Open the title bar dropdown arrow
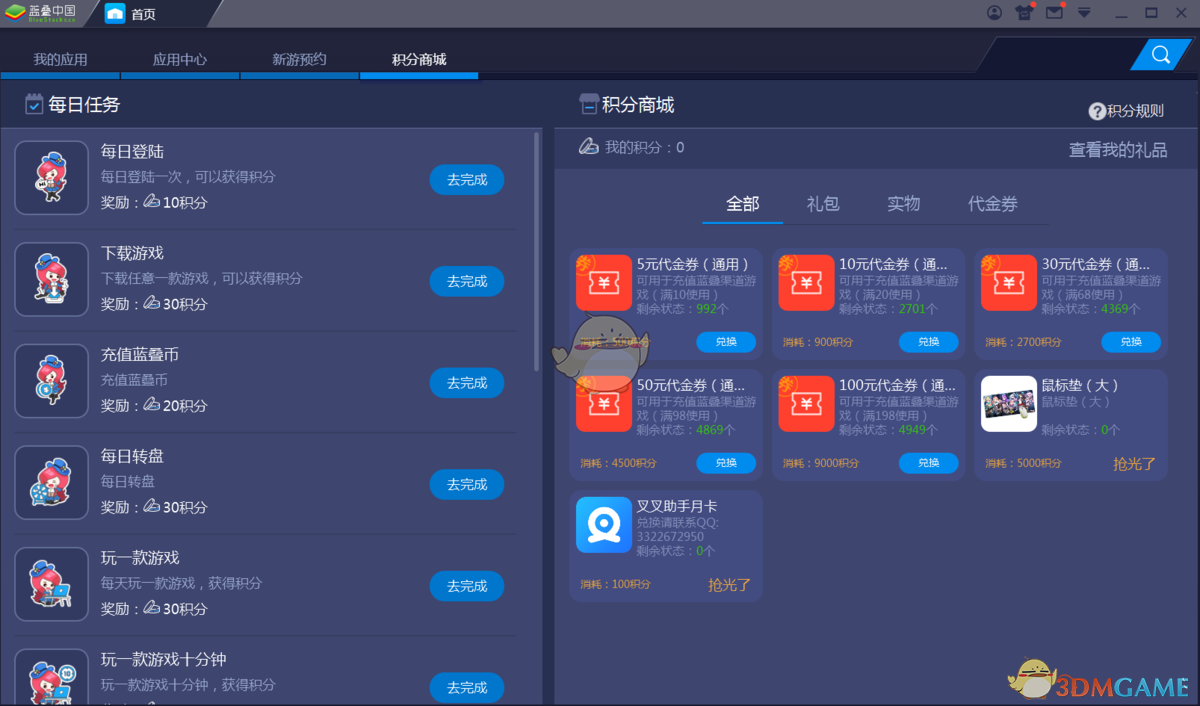 click(1083, 13)
